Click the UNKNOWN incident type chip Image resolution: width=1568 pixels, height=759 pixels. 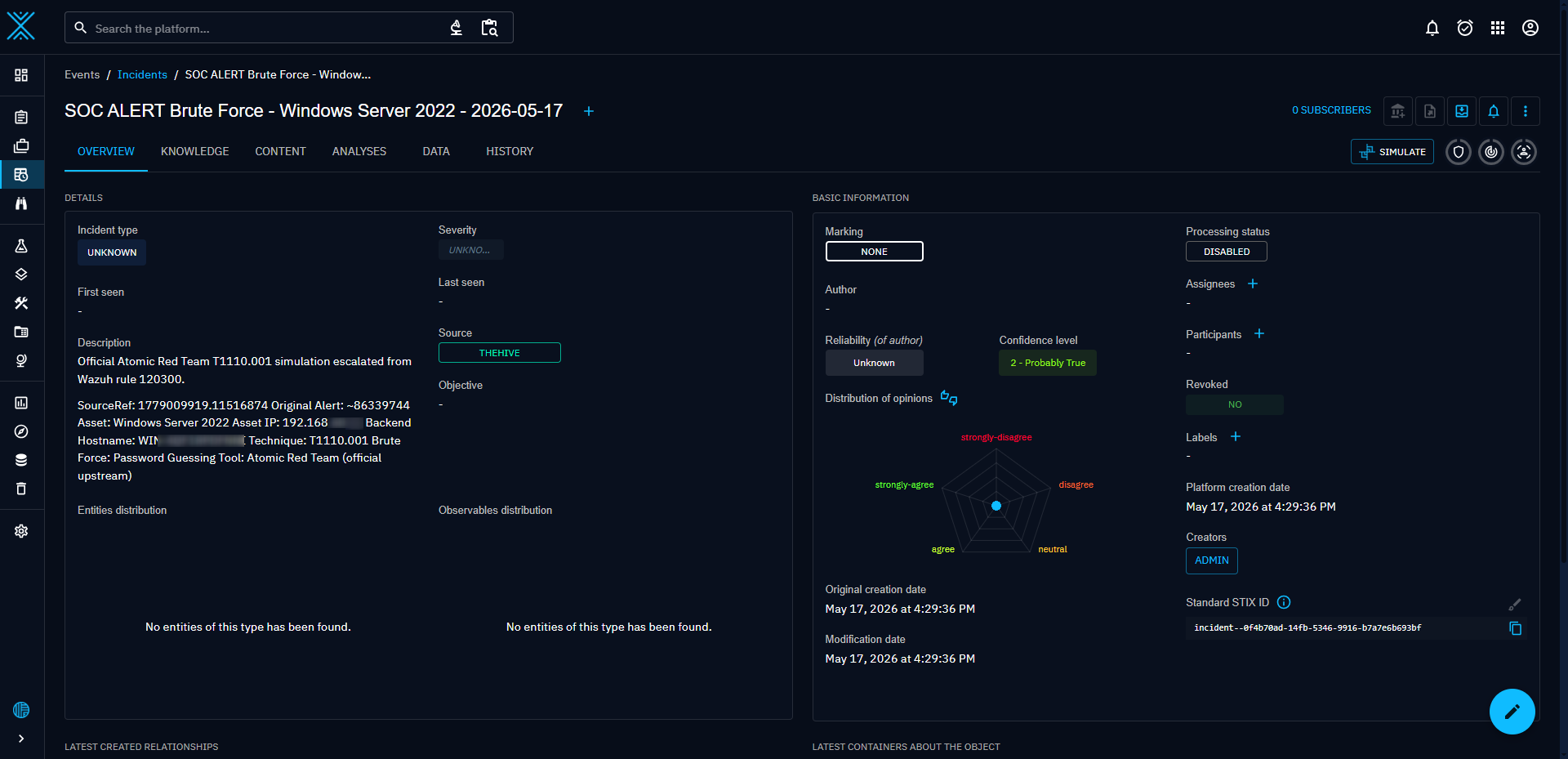click(x=112, y=252)
